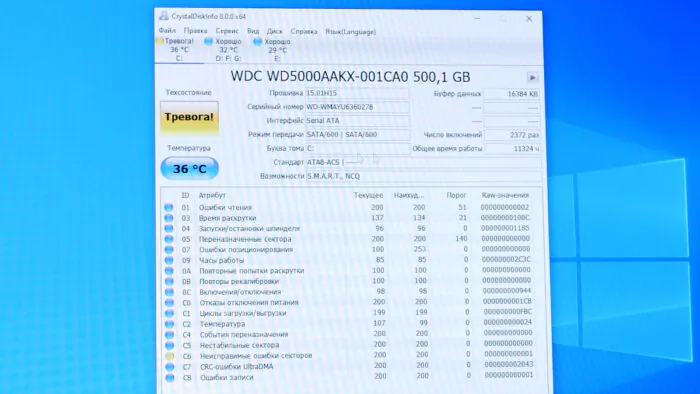Click the Возможности field S.M.A.R.T., NCQ
This screenshot has height=394, width=700.
[x=424, y=176]
